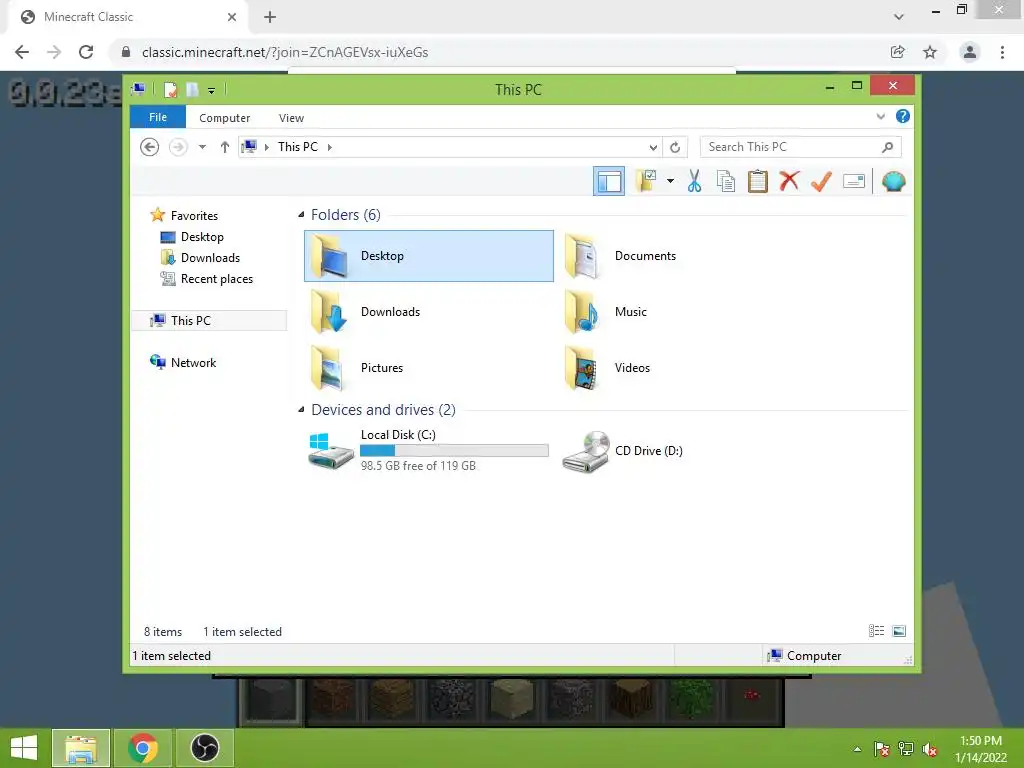Open the recent locations dropdown arrow
The image size is (1024, 768).
(202, 147)
